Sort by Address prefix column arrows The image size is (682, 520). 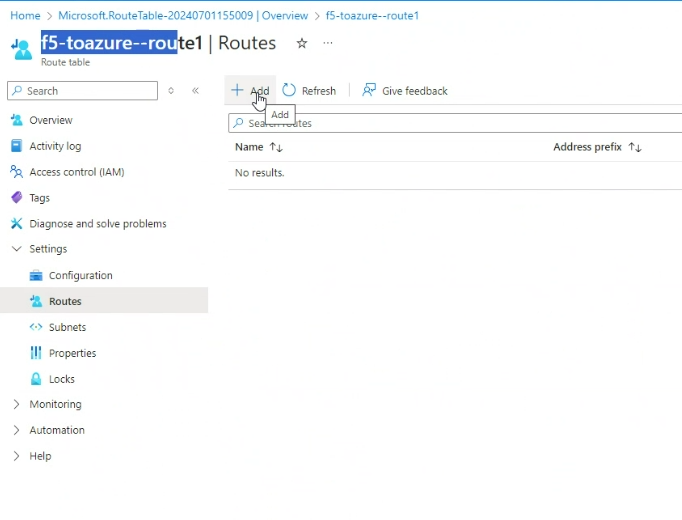tap(635, 147)
